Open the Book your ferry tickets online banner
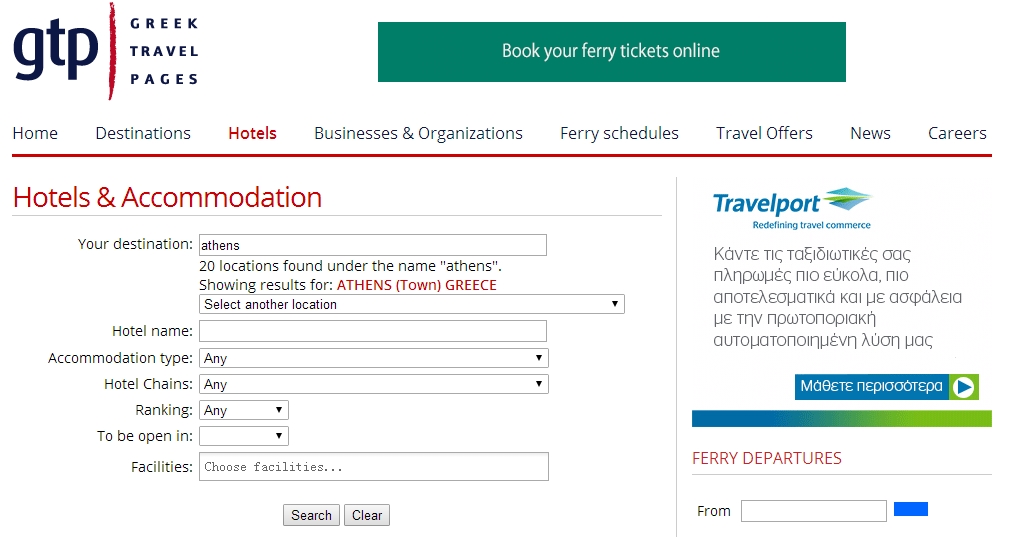1020x537 pixels. [x=611, y=52]
